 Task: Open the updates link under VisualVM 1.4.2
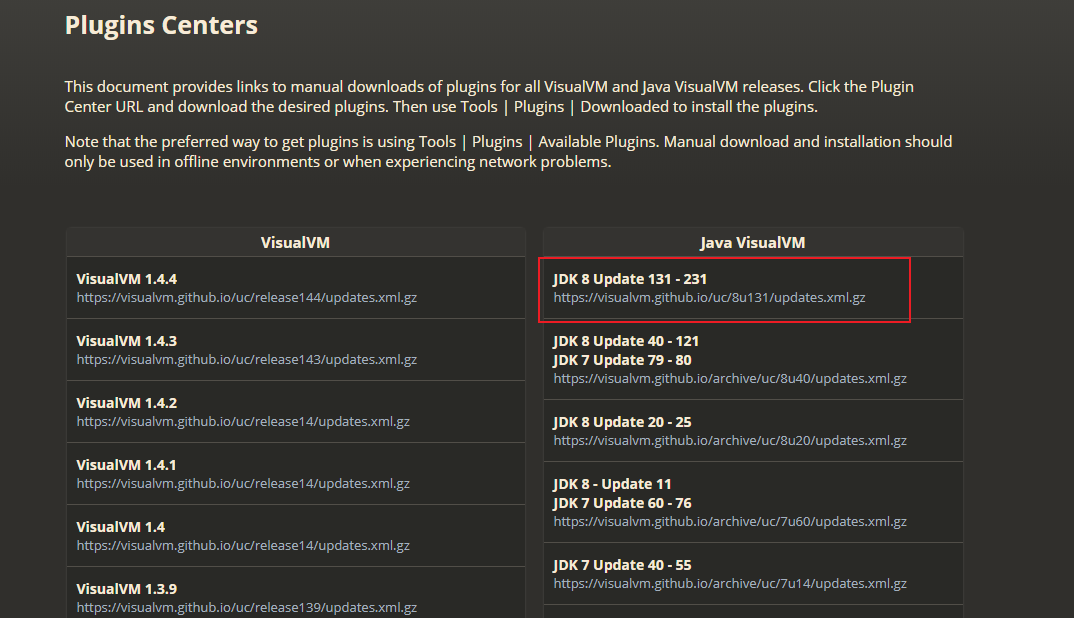(x=243, y=422)
